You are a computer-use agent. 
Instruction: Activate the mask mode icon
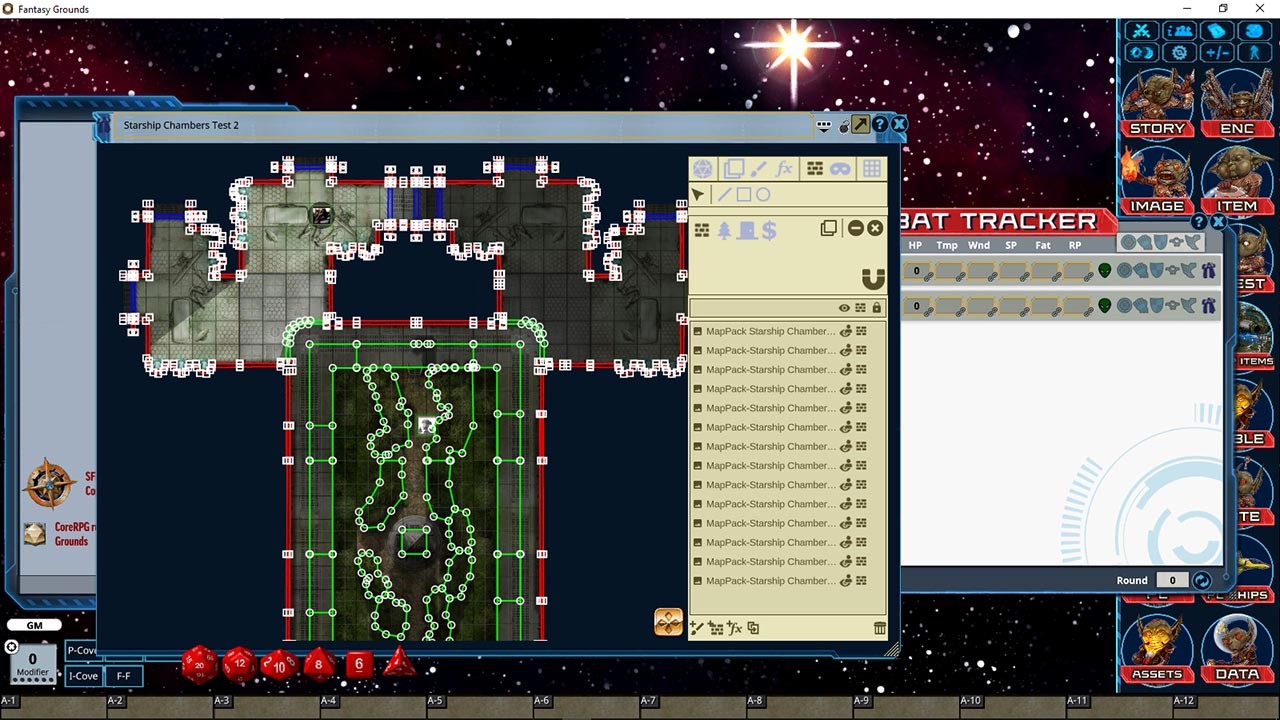click(x=840, y=169)
